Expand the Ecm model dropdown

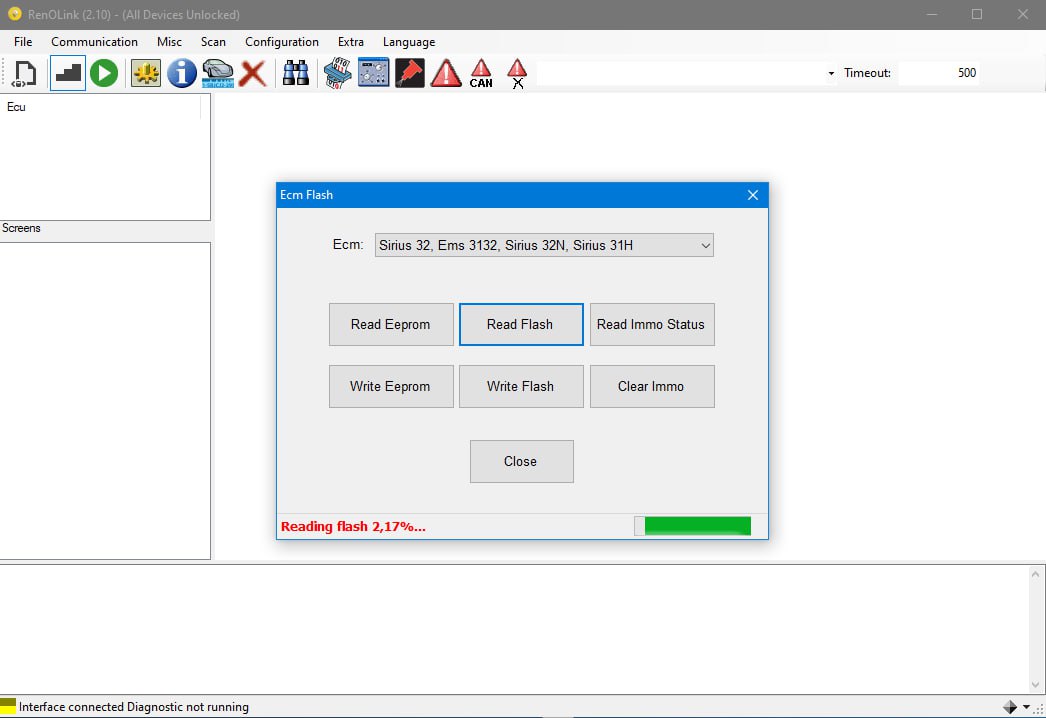705,245
